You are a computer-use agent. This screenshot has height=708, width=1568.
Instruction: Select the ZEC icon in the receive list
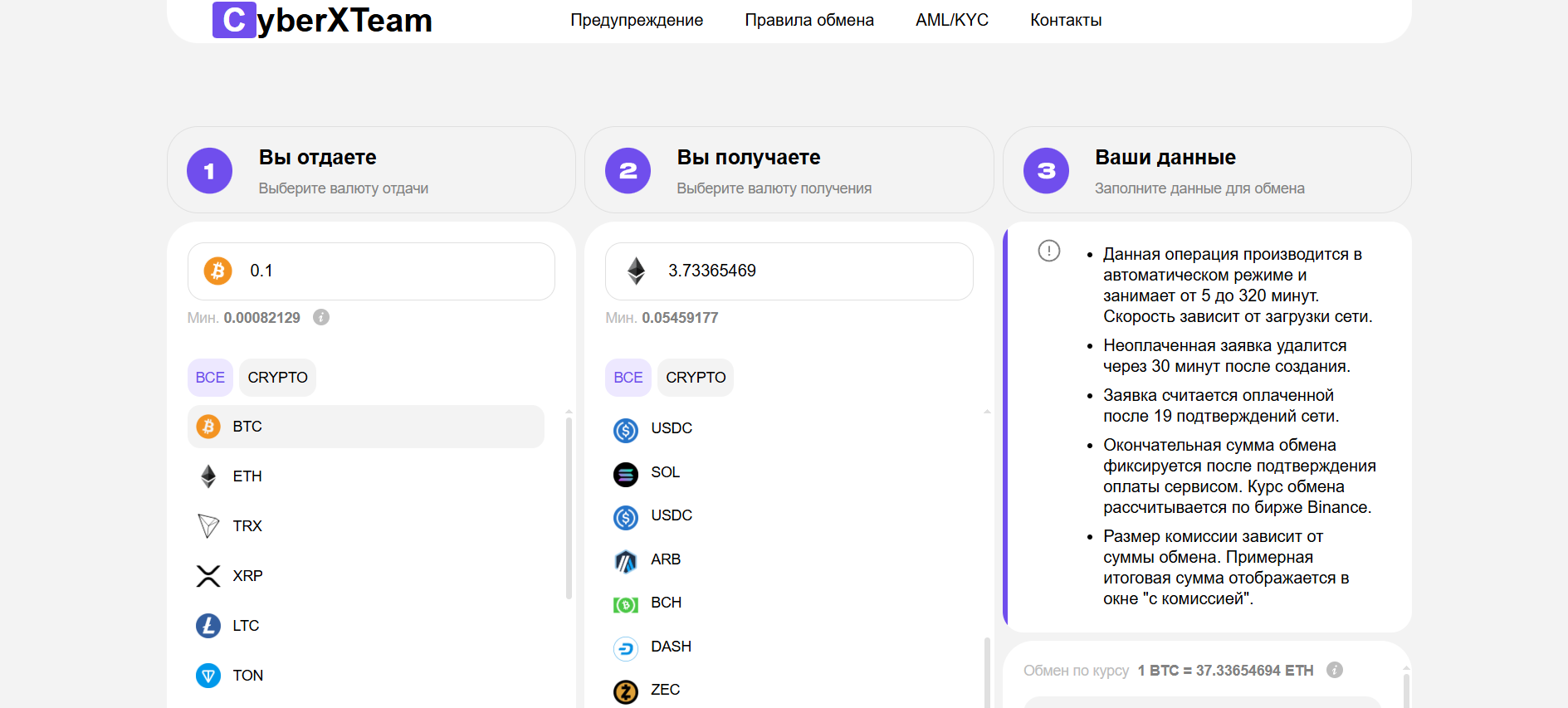[626, 691]
